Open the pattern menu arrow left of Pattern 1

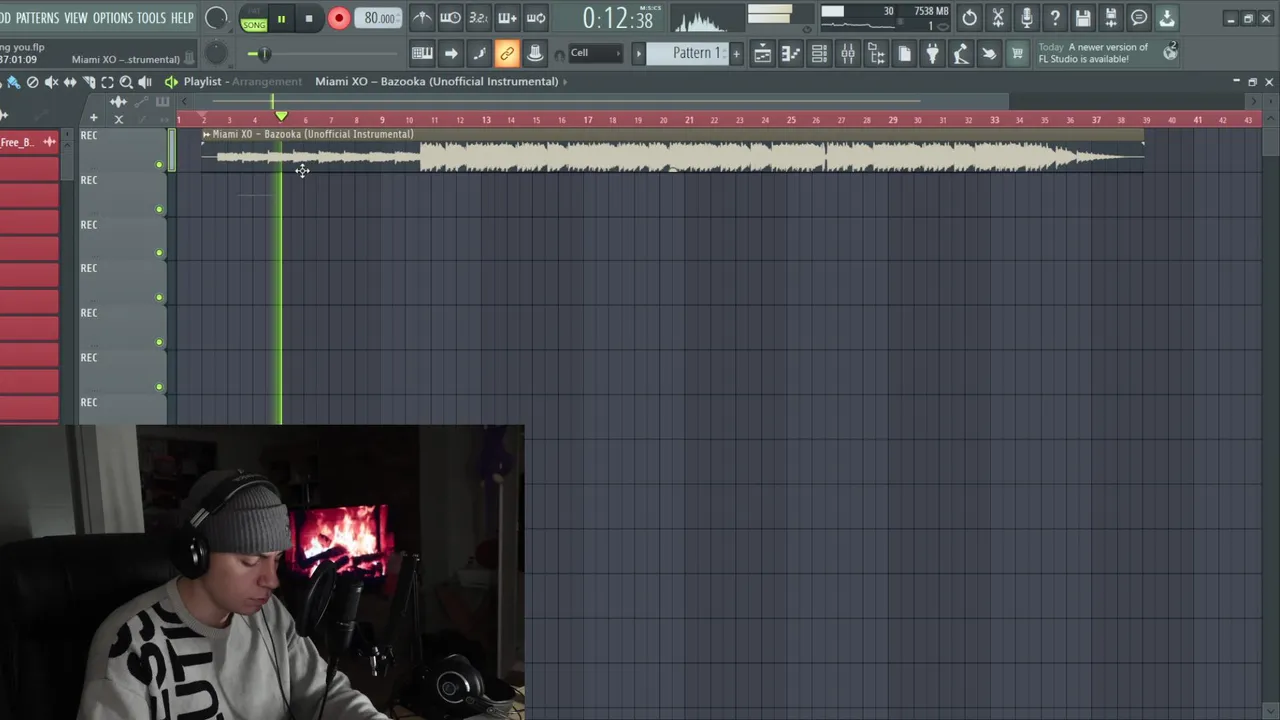pyautogui.click(x=638, y=53)
